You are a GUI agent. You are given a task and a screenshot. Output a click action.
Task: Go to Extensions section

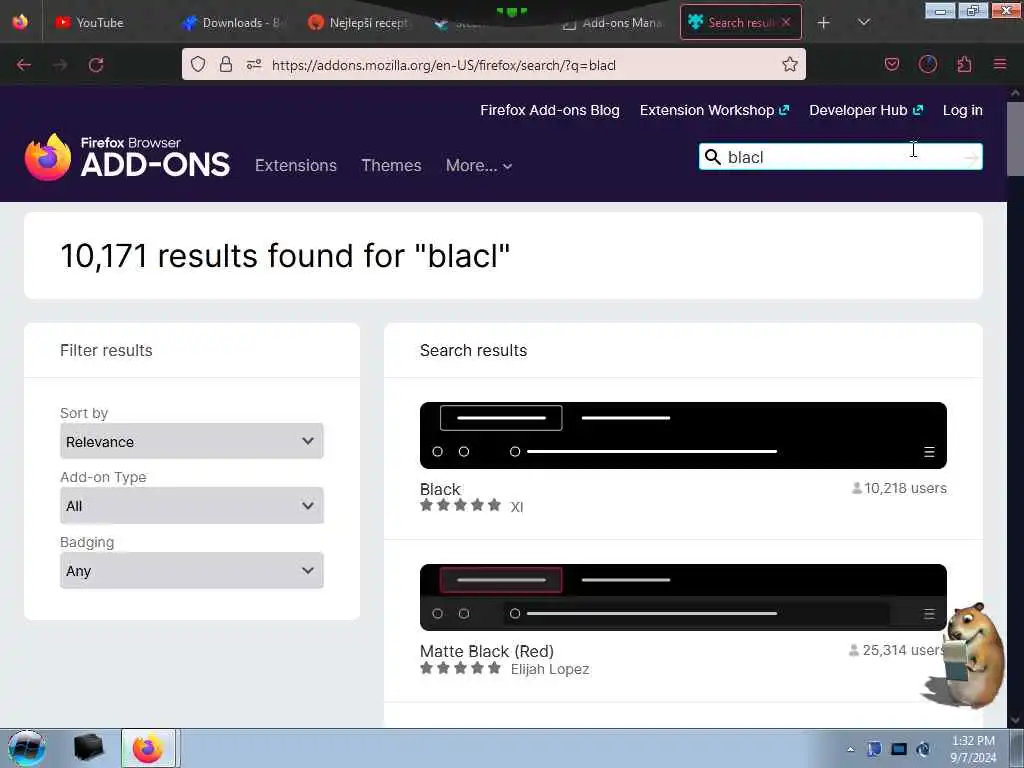tap(296, 165)
